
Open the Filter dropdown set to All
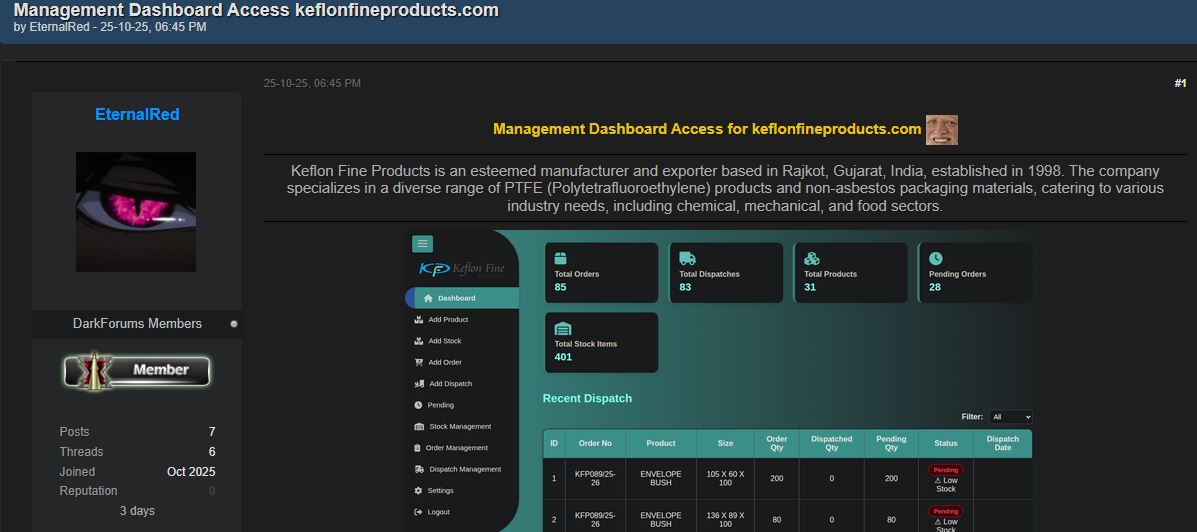point(1010,417)
